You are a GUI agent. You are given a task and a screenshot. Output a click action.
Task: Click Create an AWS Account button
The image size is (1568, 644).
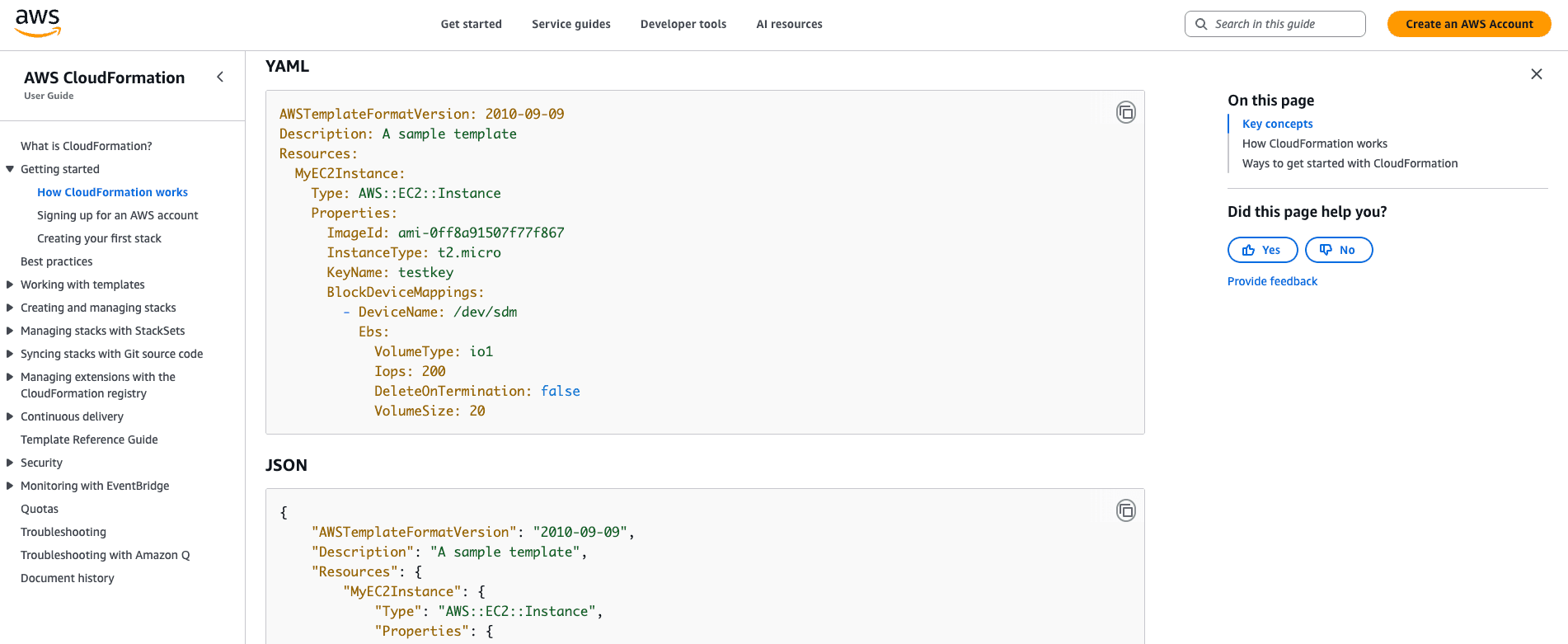(x=1469, y=24)
